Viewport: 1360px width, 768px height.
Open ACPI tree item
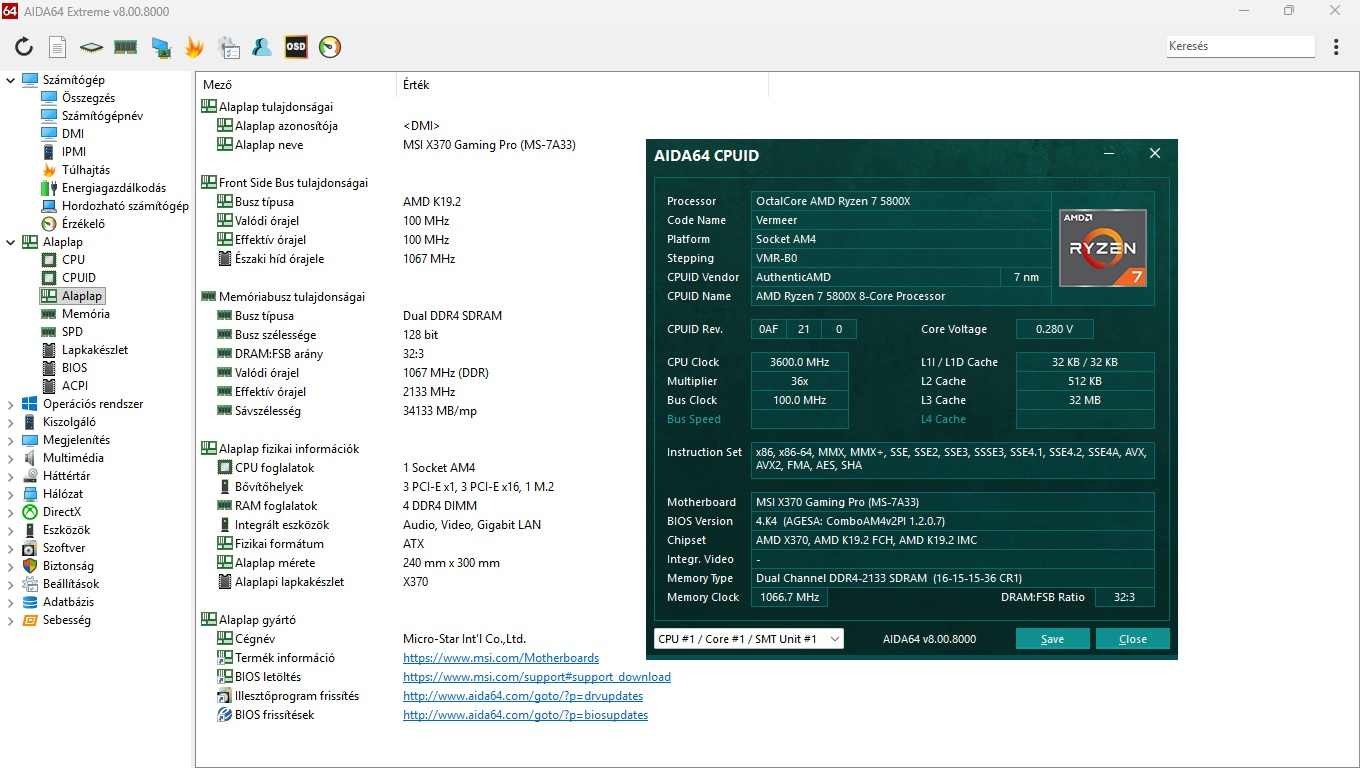coord(75,386)
